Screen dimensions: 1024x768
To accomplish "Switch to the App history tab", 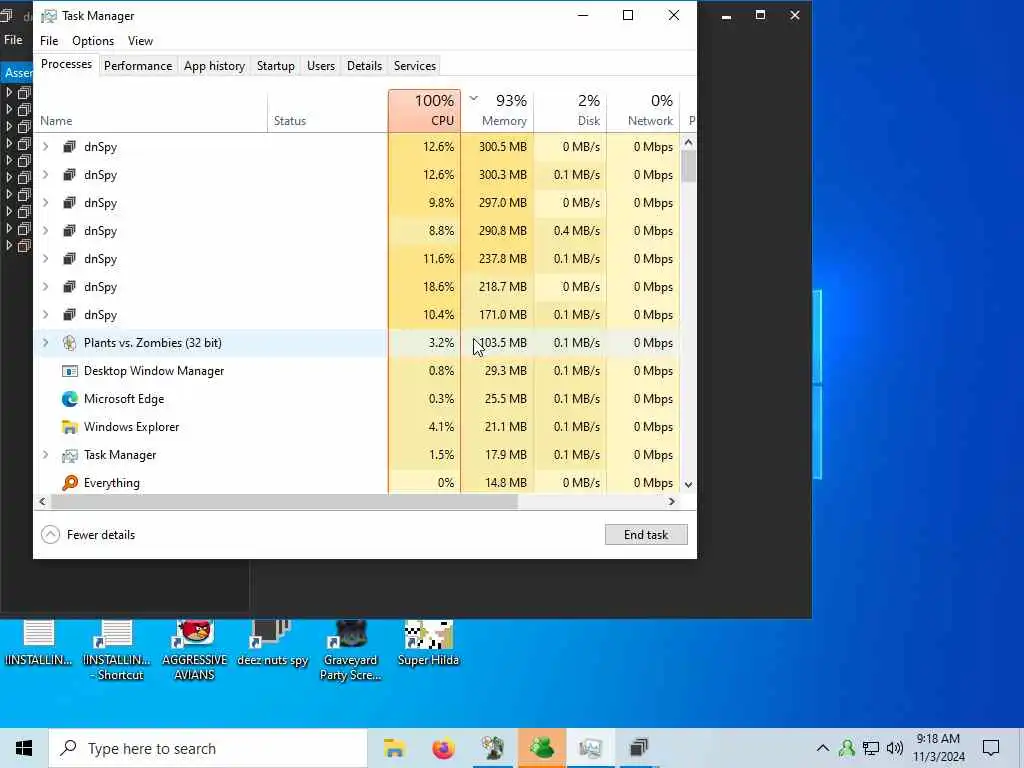I will tap(214, 66).
